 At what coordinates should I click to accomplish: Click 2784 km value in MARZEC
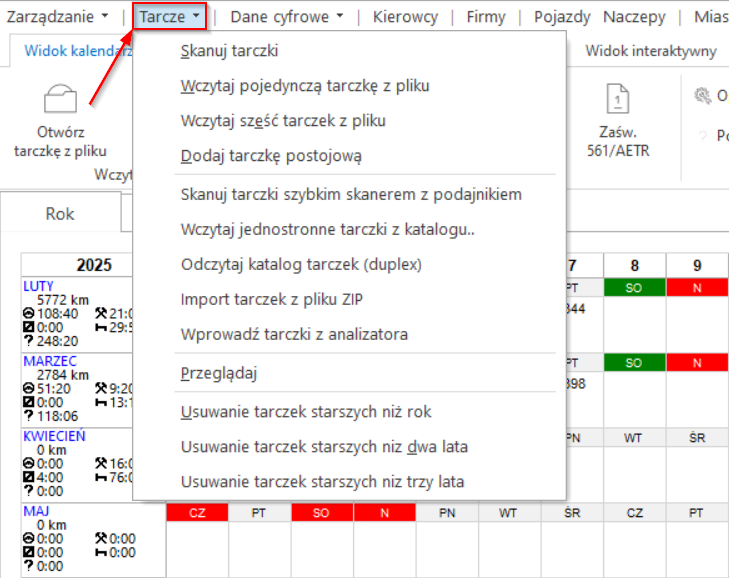click(63, 375)
